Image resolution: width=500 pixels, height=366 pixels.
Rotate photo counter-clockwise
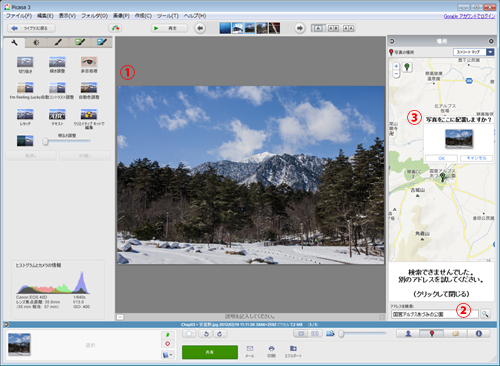tap(206, 333)
